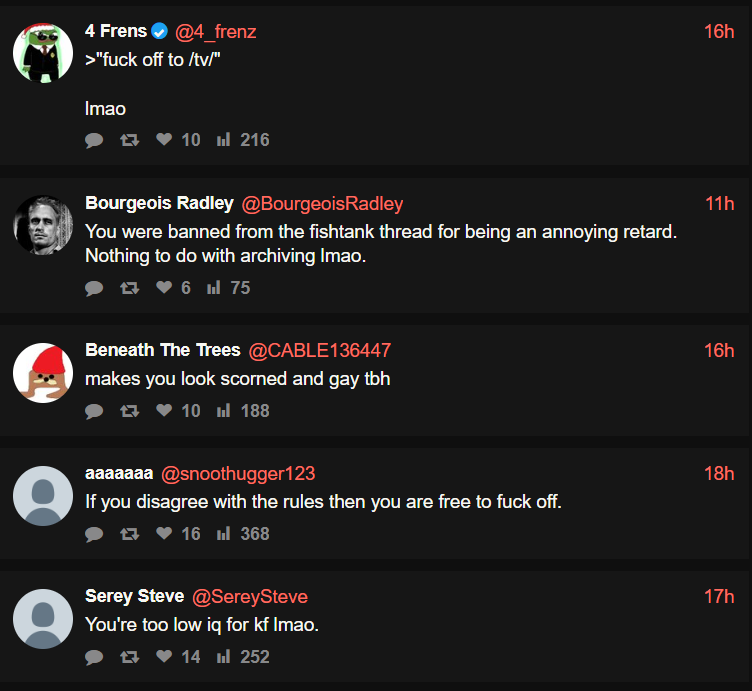Image resolution: width=752 pixels, height=691 pixels.
Task: Open the 18h timestamp on aaaaaaa post
Action: click(x=719, y=473)
